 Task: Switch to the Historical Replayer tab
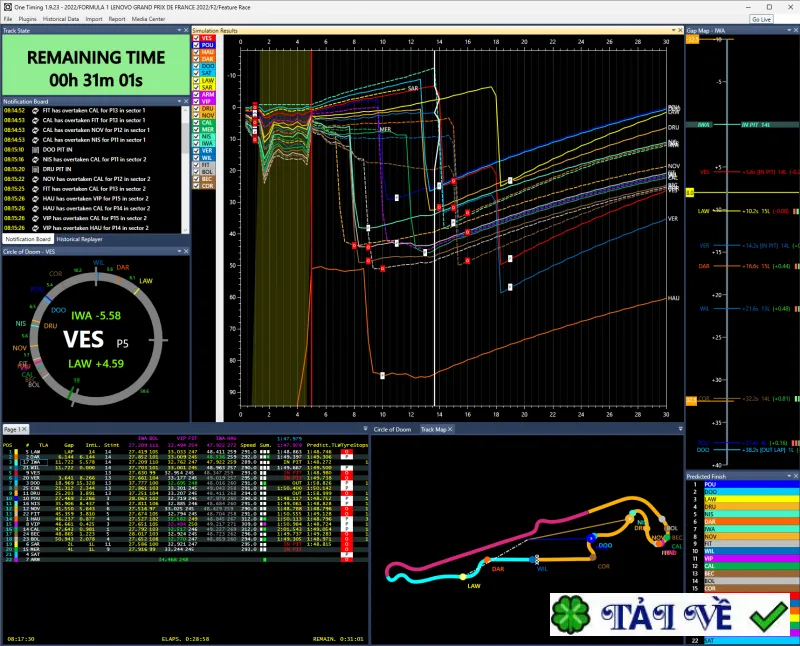[x=79, y=239]
